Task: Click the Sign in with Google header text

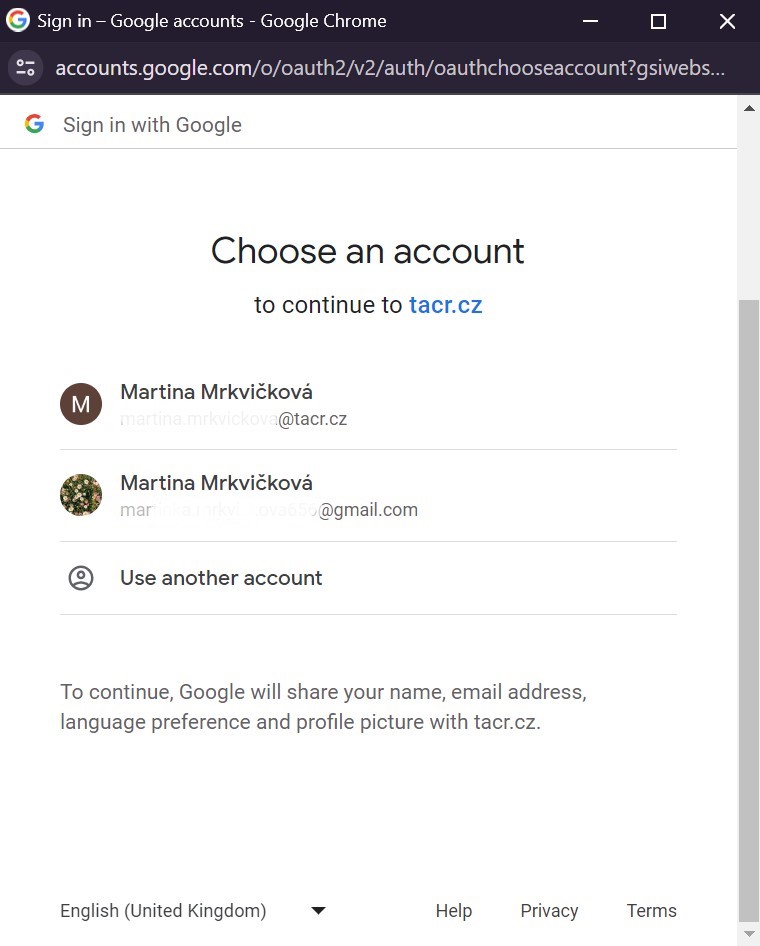Action: [x=152, y=125]
